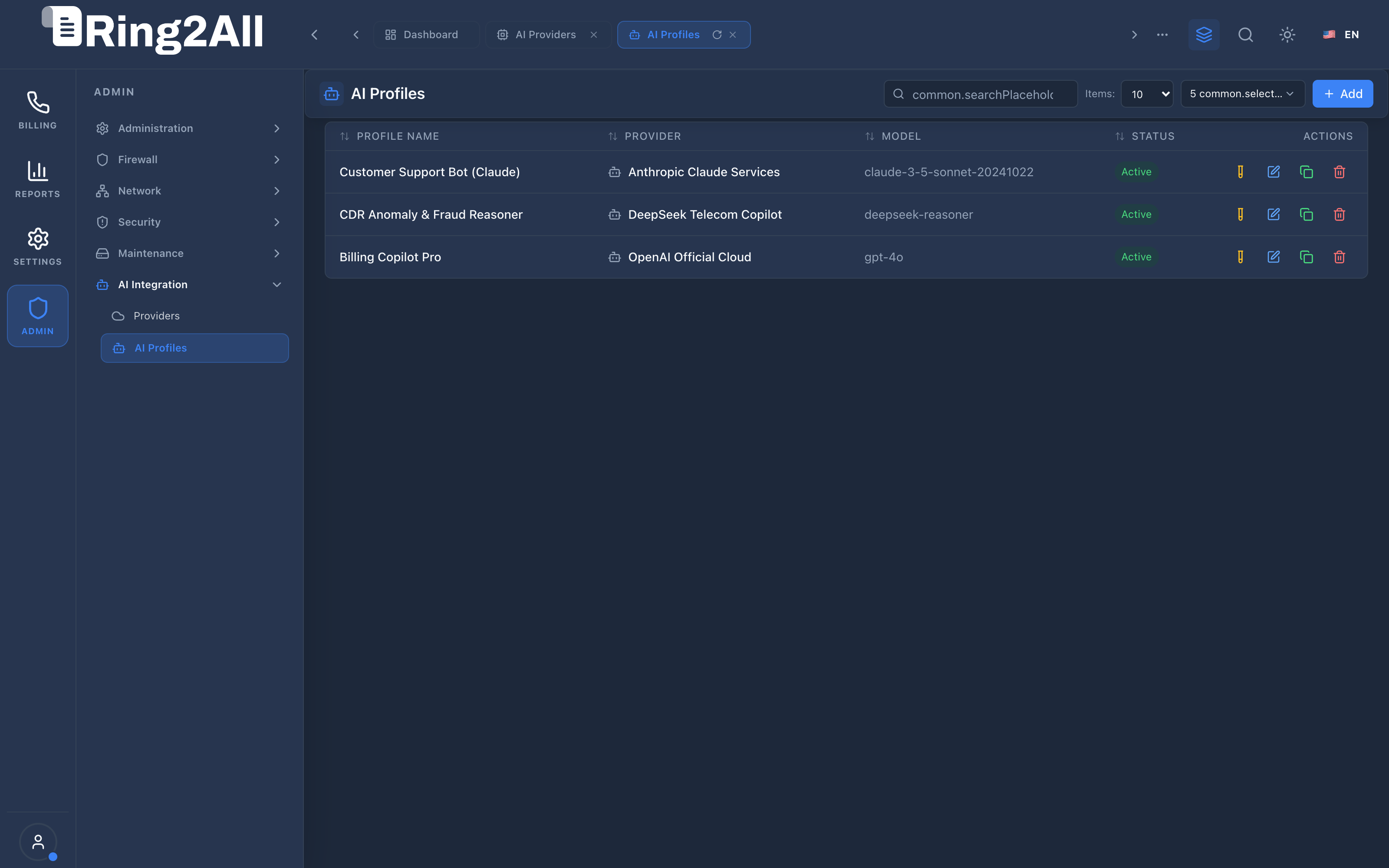Run a test on Billing Copilot Pro
1389x868 pixels.
pos(1241,256)
